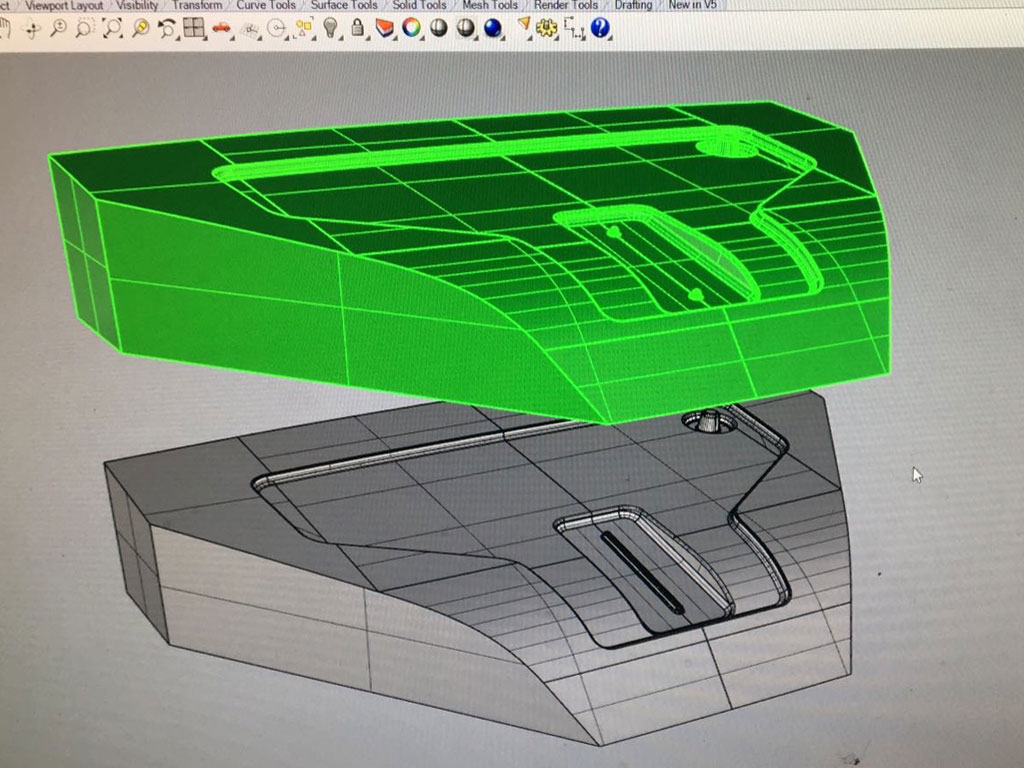Go to the Drafting tab

(x=633, y=5)
